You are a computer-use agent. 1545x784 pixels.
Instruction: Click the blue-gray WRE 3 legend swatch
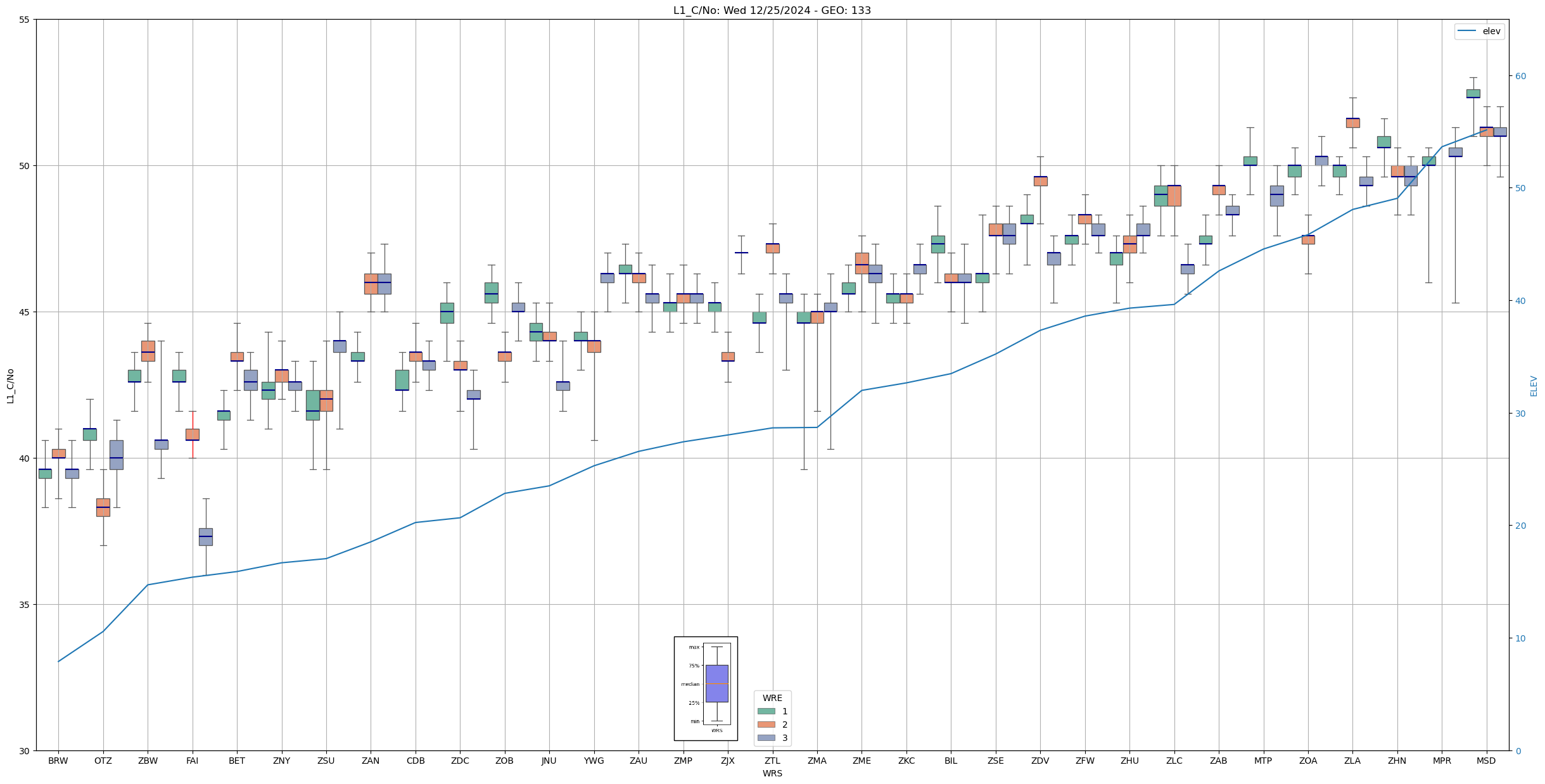766,738
